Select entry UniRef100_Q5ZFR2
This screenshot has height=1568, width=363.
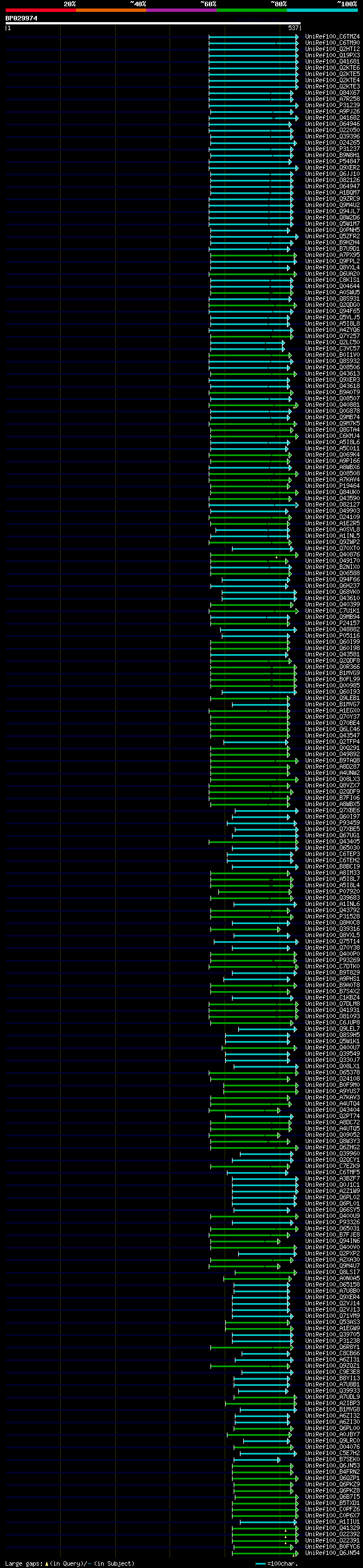[x=332, y=236]
